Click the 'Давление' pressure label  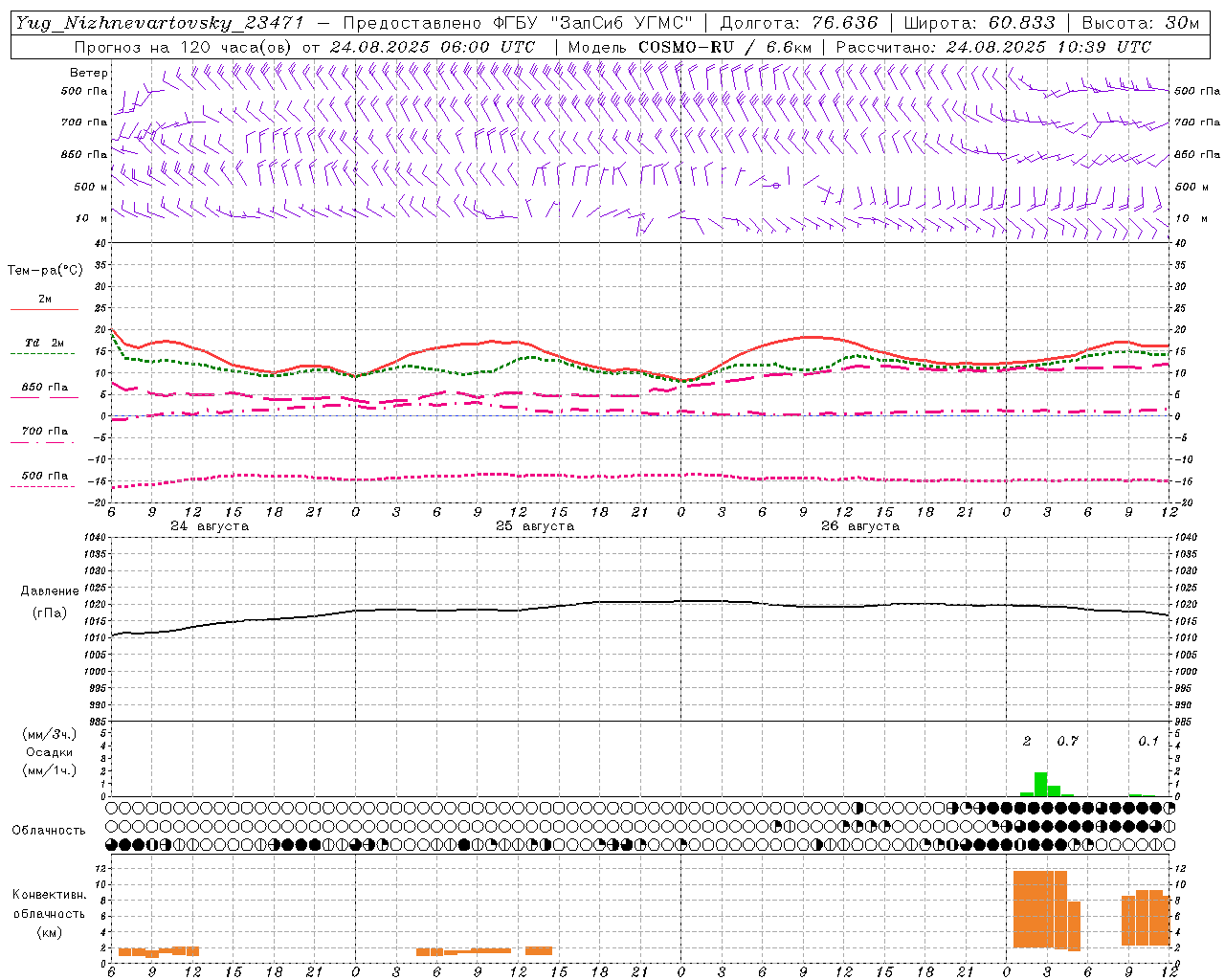coord(50,591)
